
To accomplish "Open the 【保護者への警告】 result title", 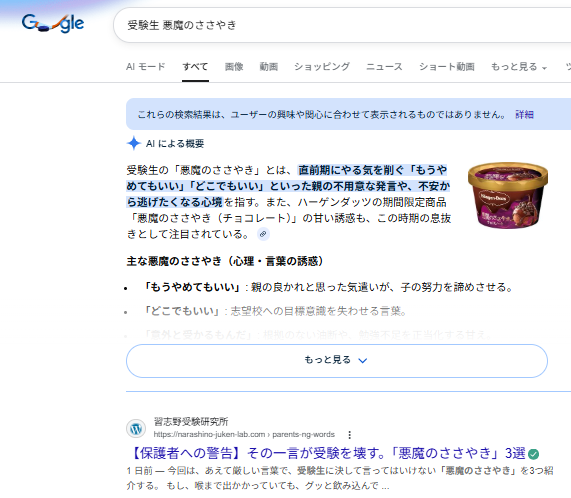I will click(x=327, y=454).
